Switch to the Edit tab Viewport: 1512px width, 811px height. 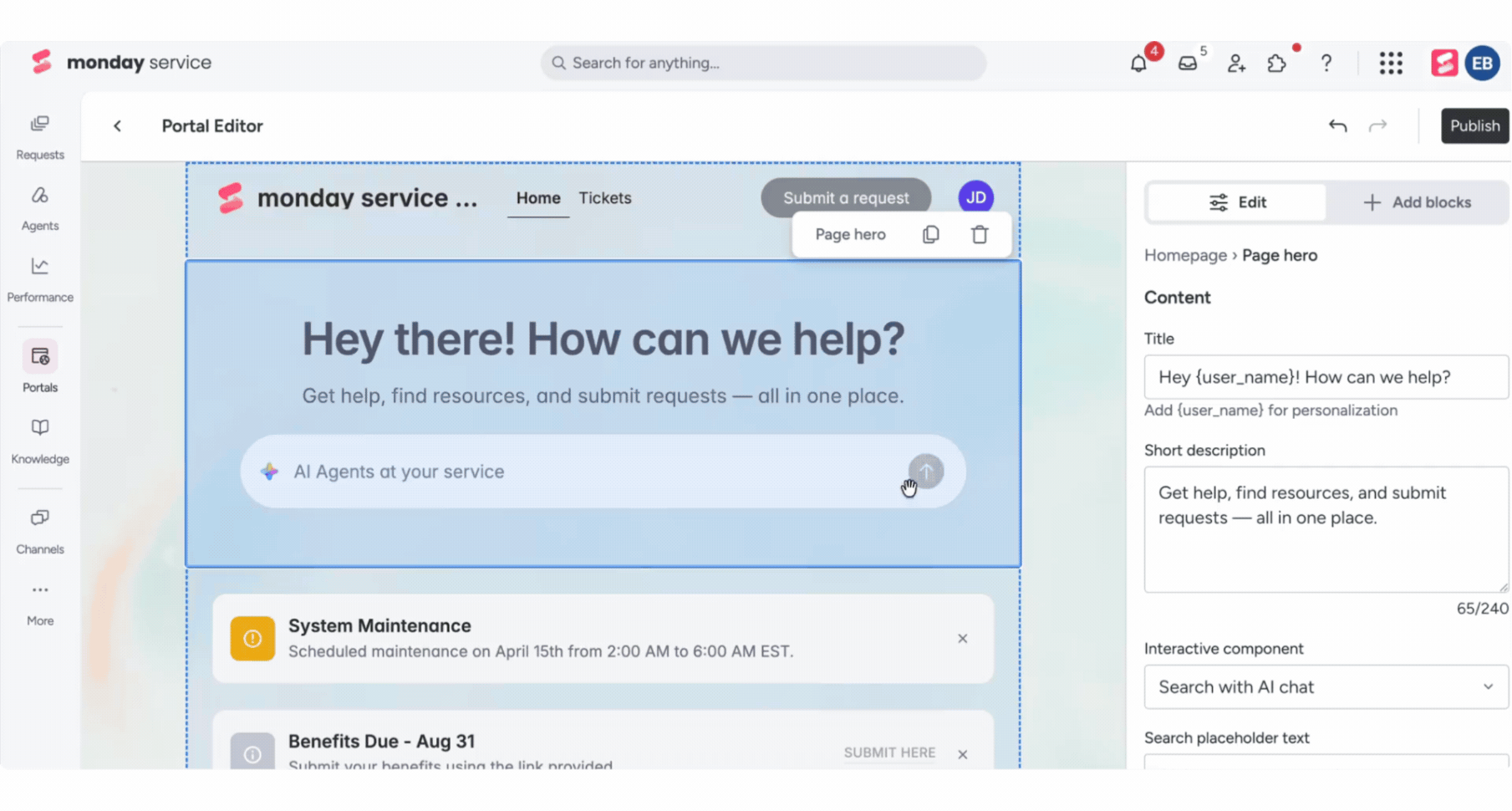tap(1238, 202)
